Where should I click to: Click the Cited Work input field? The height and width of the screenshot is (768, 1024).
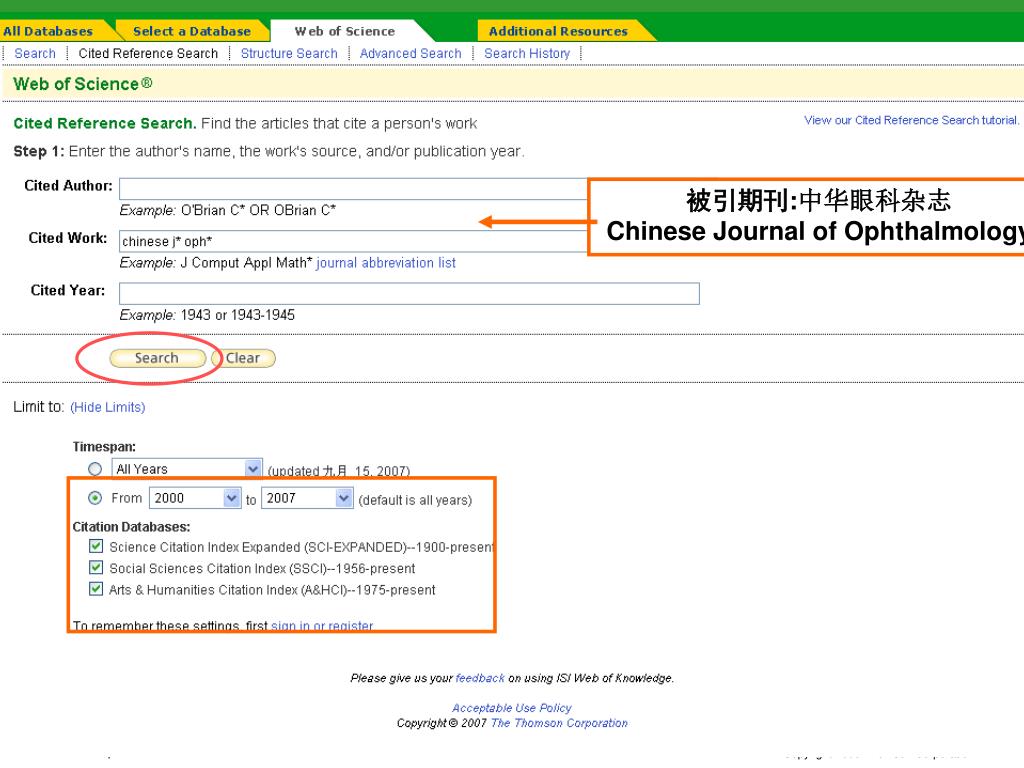pos(353,241)
